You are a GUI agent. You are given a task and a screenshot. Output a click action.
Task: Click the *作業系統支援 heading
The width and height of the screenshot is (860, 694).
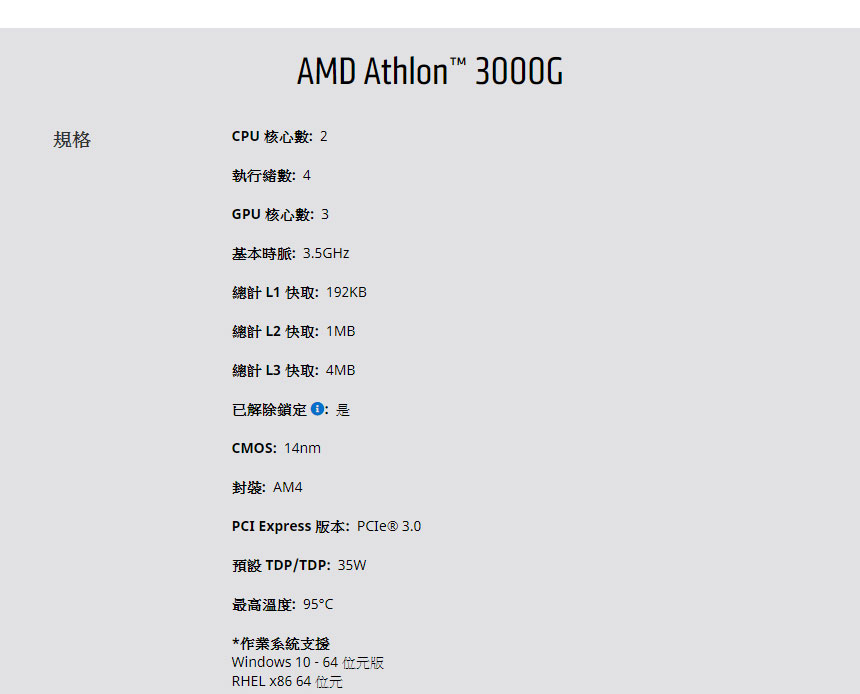coord(281,644)
